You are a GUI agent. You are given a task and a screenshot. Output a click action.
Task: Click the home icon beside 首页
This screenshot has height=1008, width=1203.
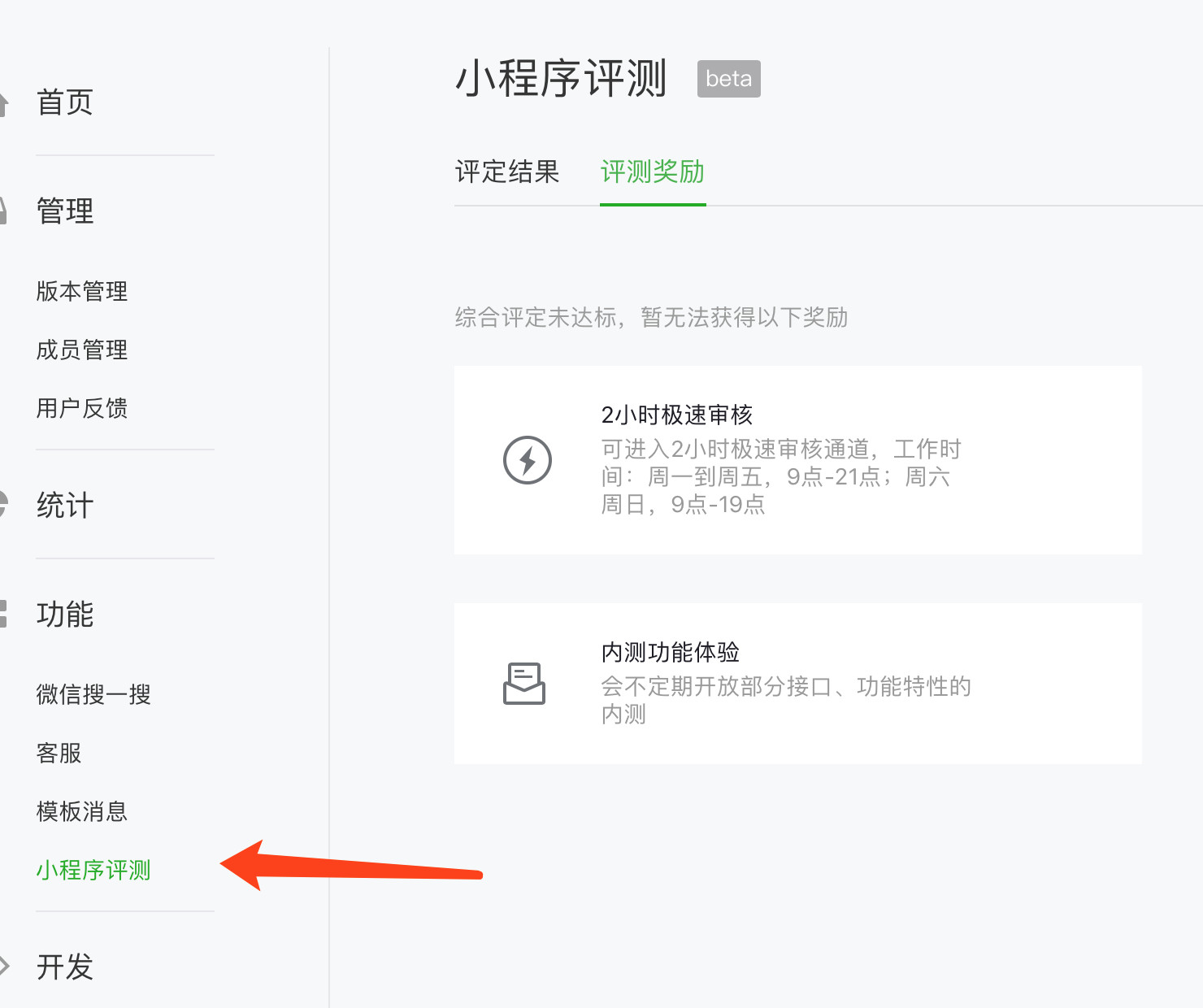pyautogui.click(x=3, y=103)
